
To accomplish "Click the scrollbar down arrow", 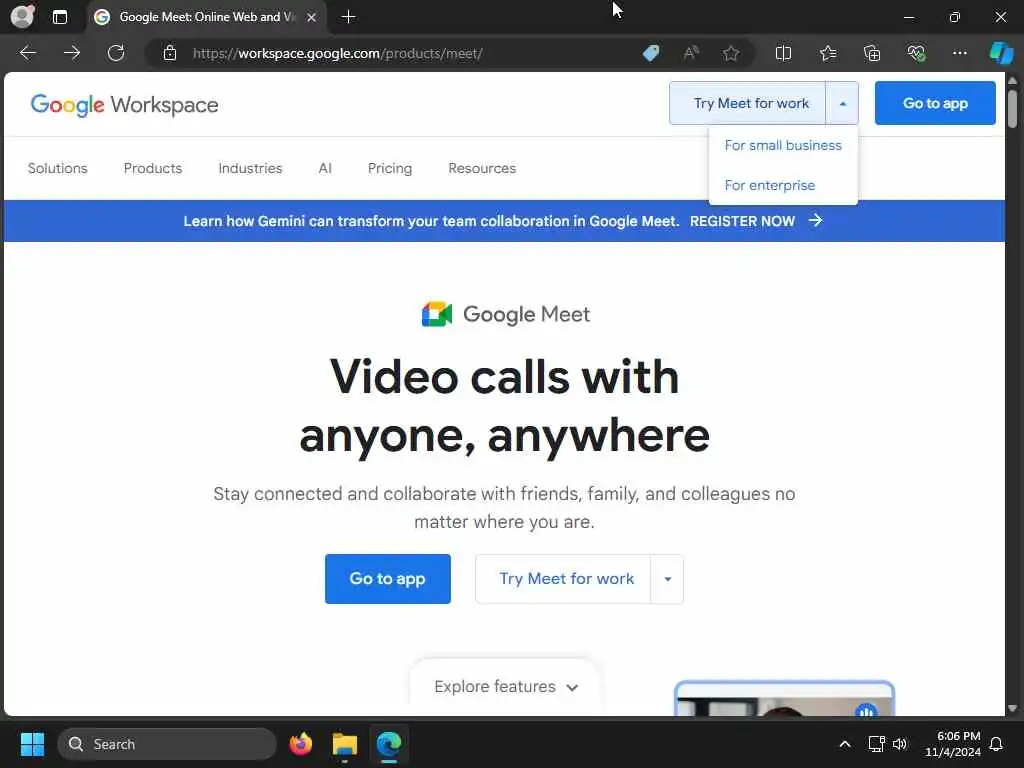I will point(1012,708).
